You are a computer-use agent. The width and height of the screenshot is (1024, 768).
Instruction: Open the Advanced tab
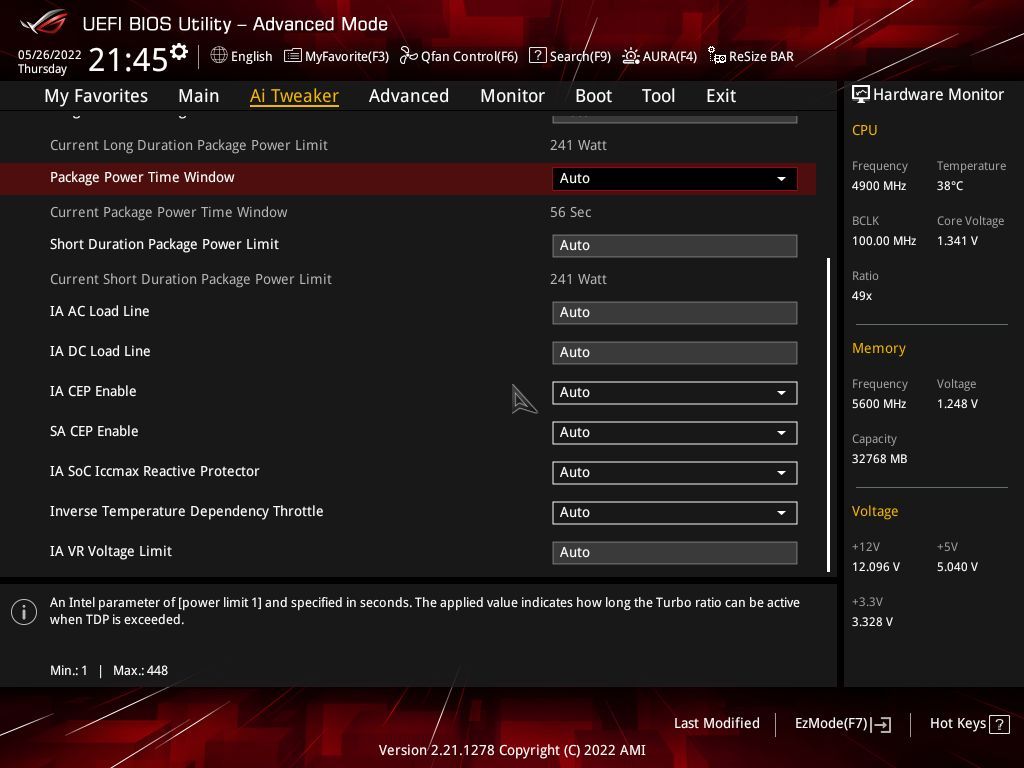coord(409,96)
